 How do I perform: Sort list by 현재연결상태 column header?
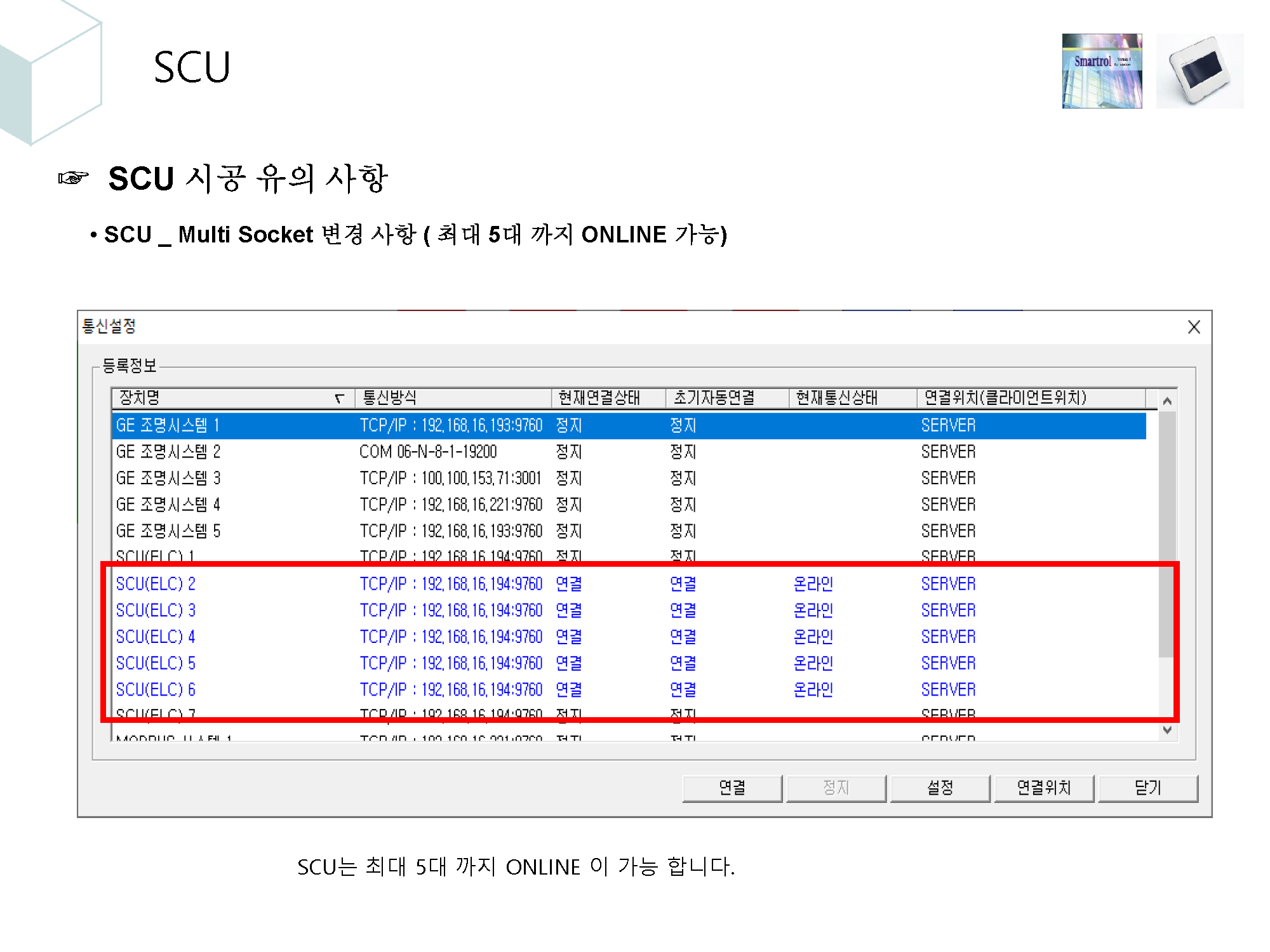pos(599,398)
